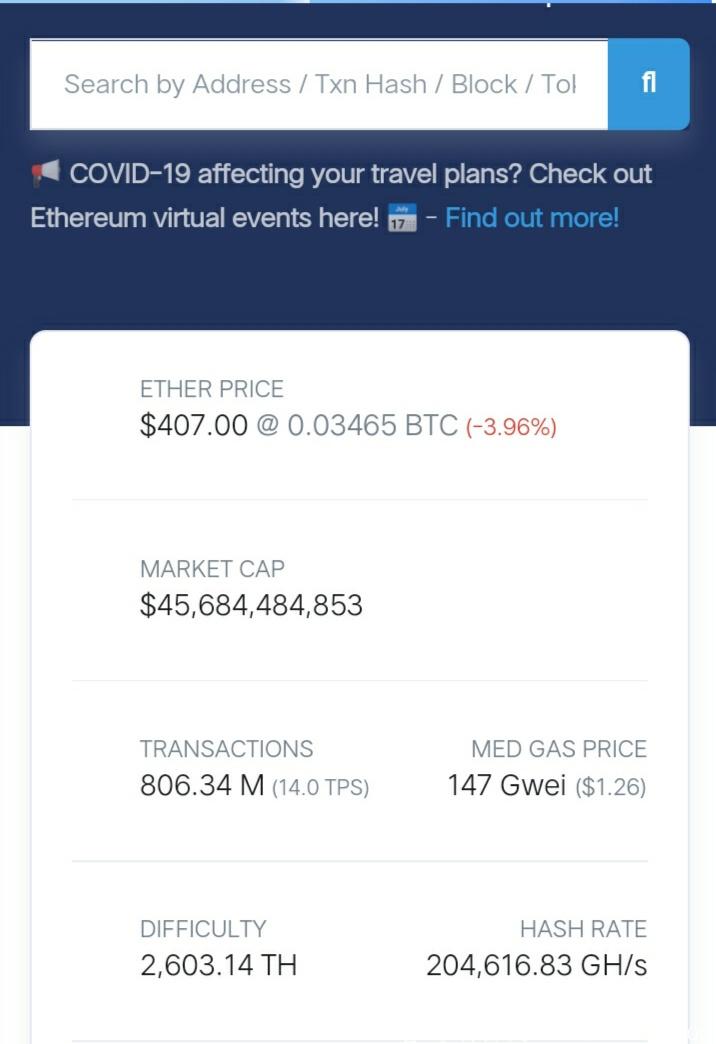716x1044 pixels.
Task: Click the blue search button
Action: click(648, 84)
